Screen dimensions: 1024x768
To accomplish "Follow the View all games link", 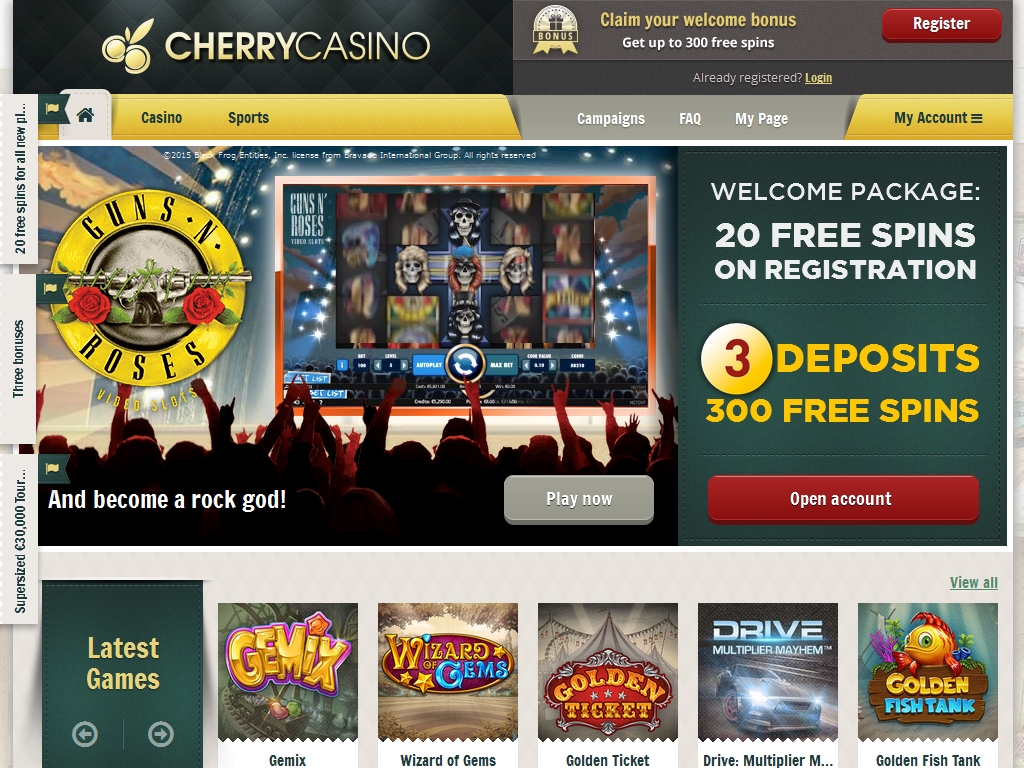I will point(974,583).
